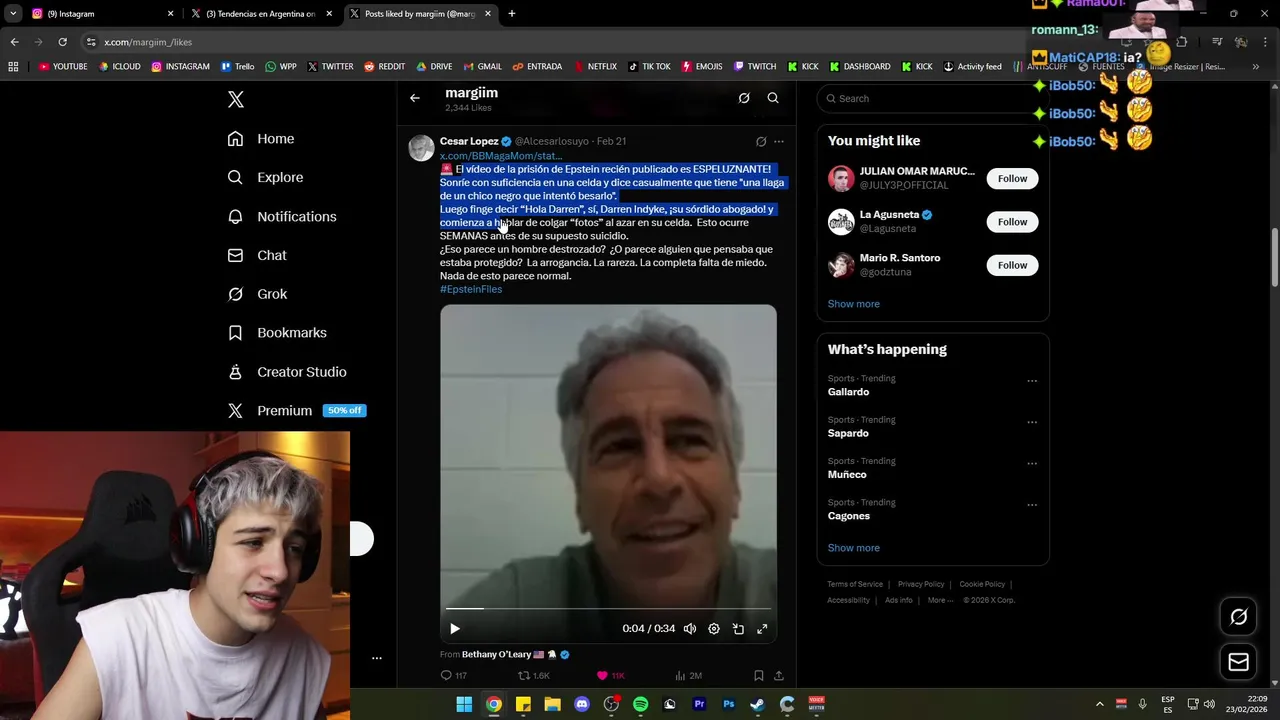Screen dimensions: 1280x720
Task: Expand the More footer link
Action: point(940,600)
